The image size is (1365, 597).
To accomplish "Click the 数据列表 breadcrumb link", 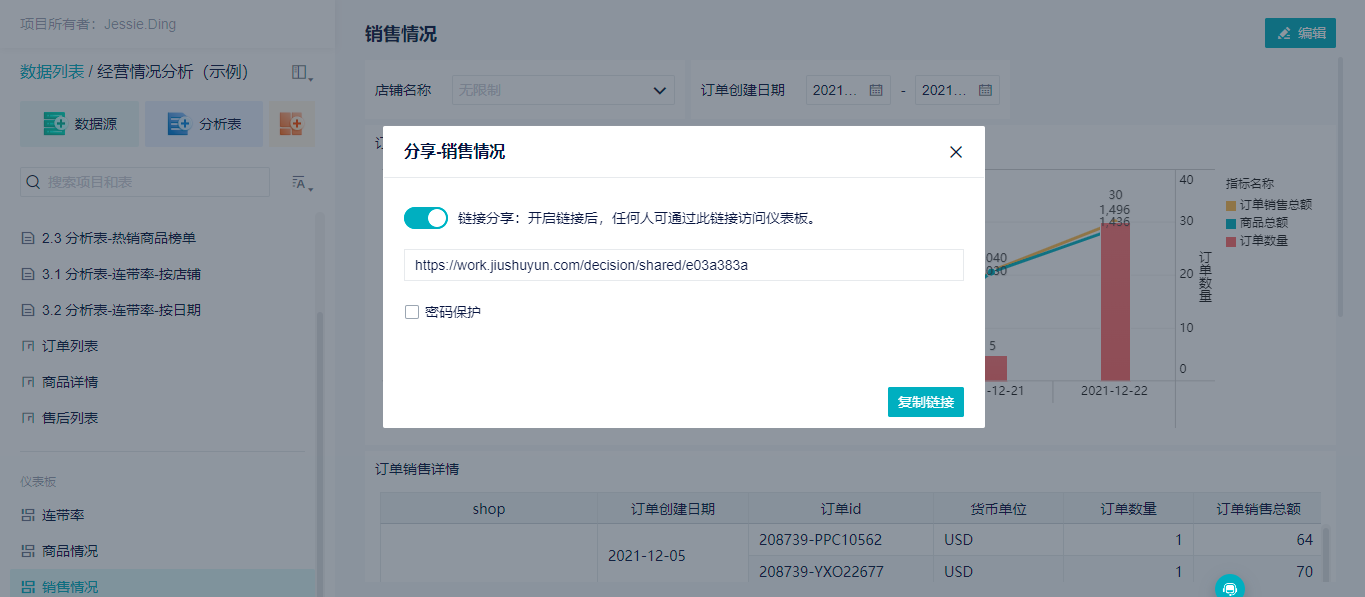I will point(52,72).
